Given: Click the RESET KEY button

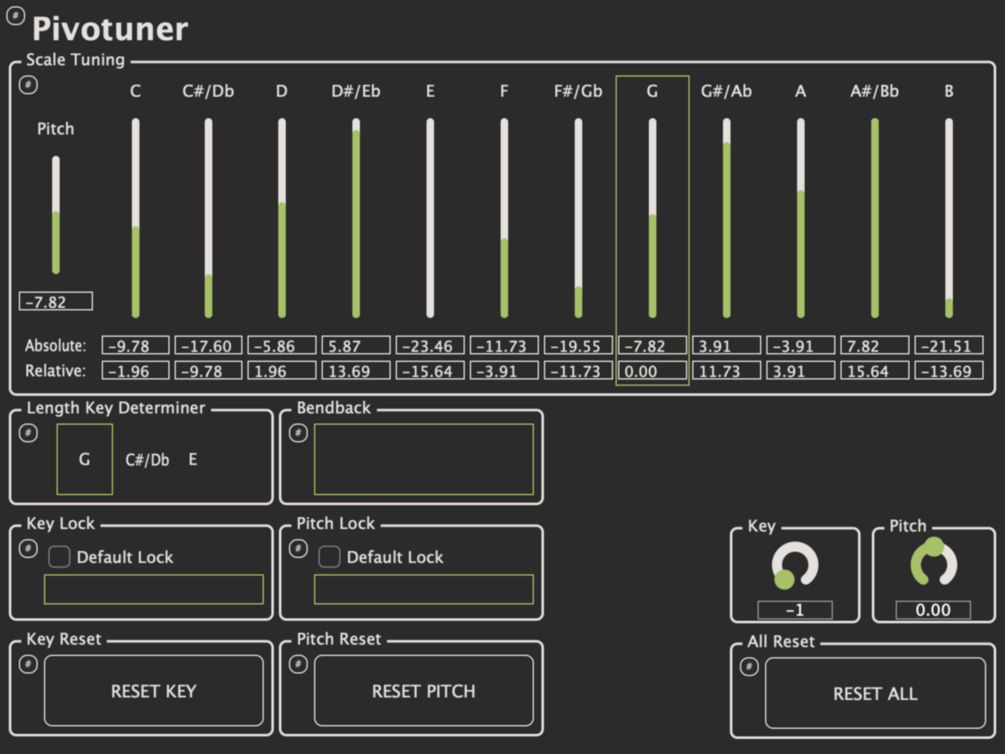Looking at the screenshot, I should pos(154,691).
